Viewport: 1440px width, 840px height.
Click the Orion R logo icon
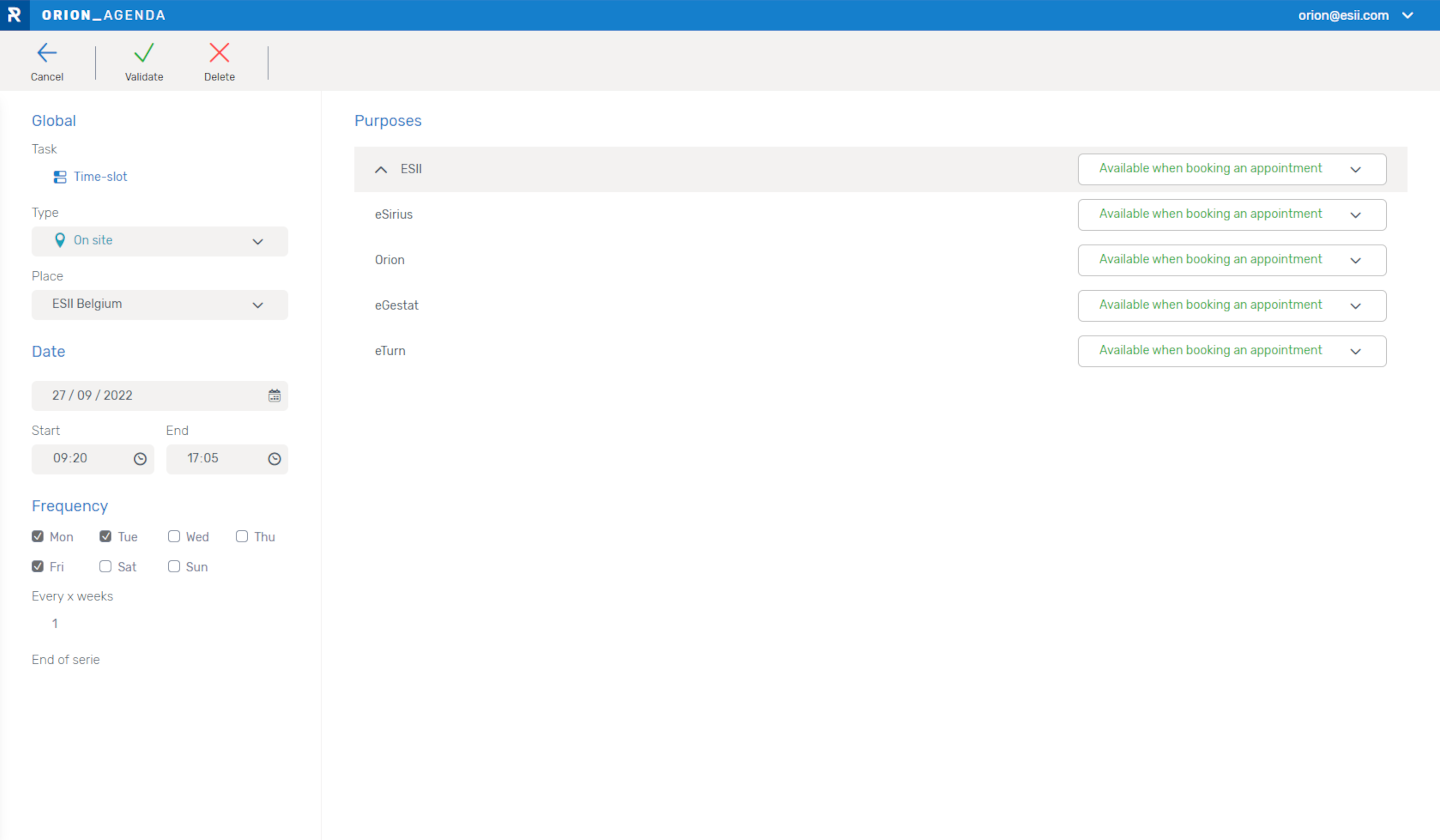tap(15, 15)
